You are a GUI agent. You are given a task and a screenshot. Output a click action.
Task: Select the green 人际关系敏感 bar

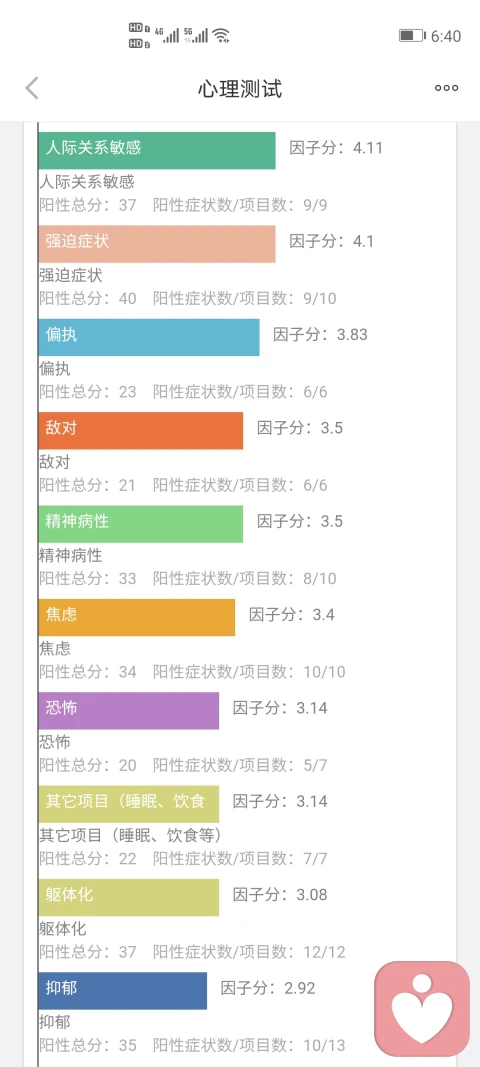(157, 150)
